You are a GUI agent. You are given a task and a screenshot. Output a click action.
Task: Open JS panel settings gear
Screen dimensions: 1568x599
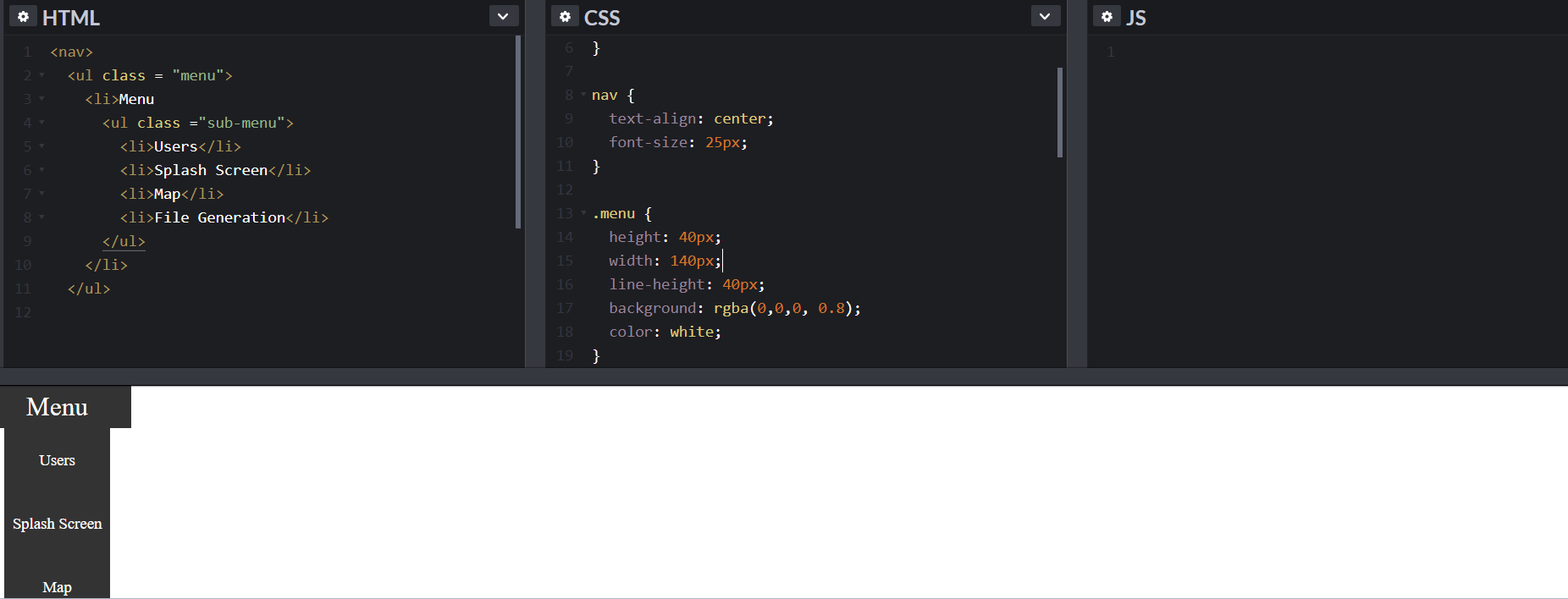(x=1107, y=16)
